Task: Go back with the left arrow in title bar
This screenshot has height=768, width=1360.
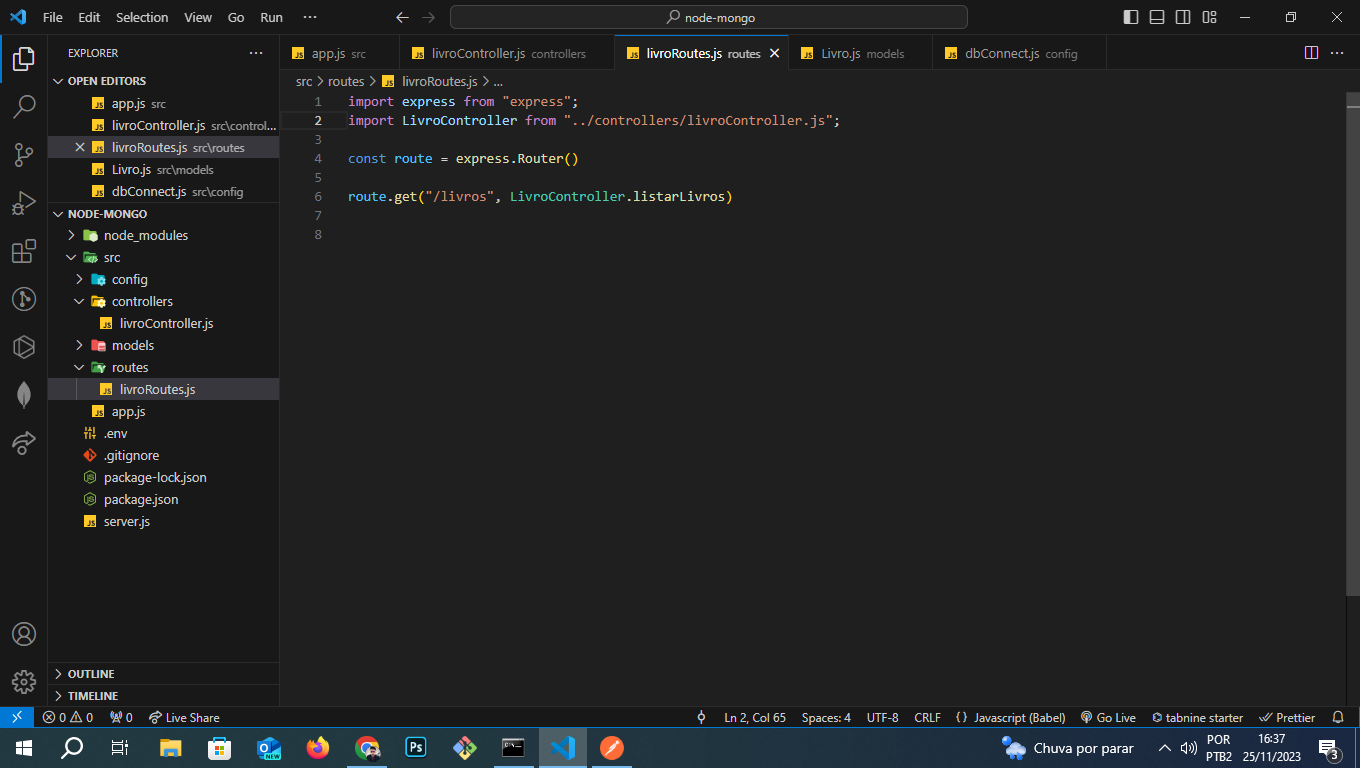Action: 402,17
